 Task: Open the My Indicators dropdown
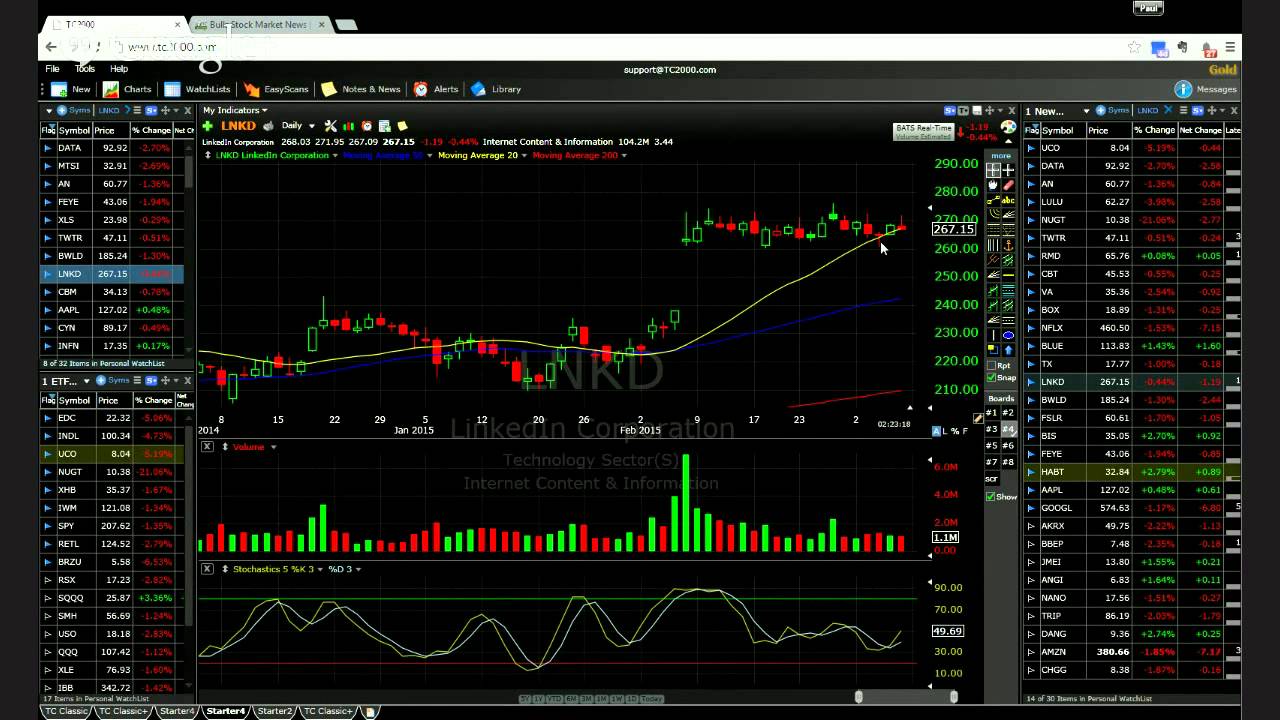235,110
